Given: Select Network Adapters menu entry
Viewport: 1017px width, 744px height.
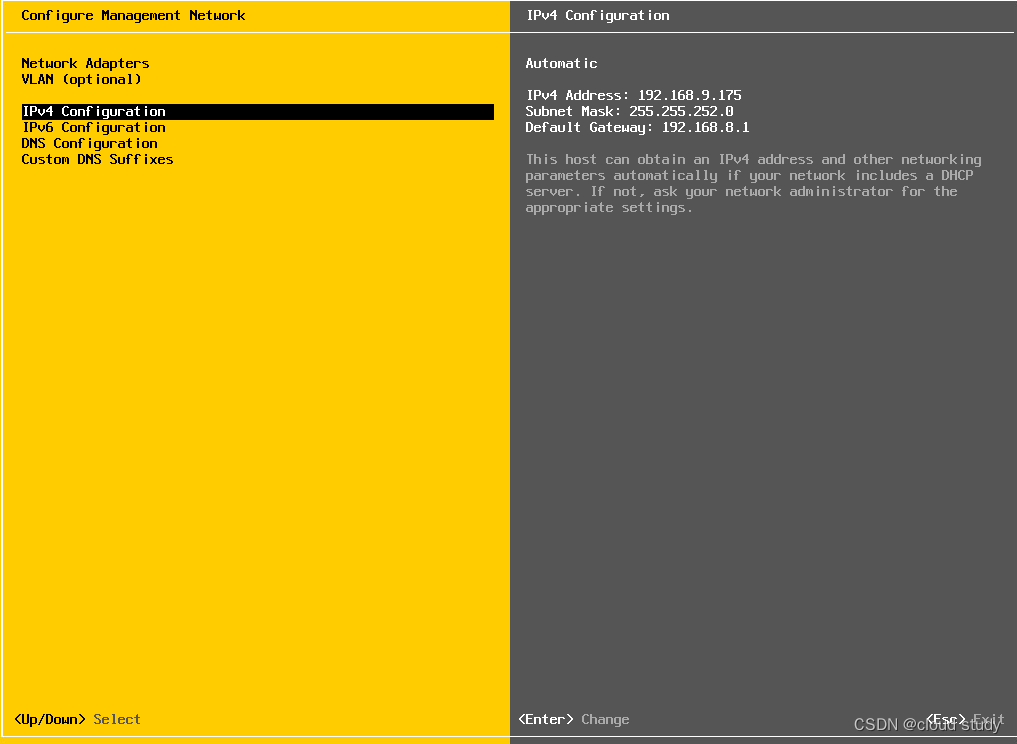Looking at the screenshot, I should click(x=85, y=64).
